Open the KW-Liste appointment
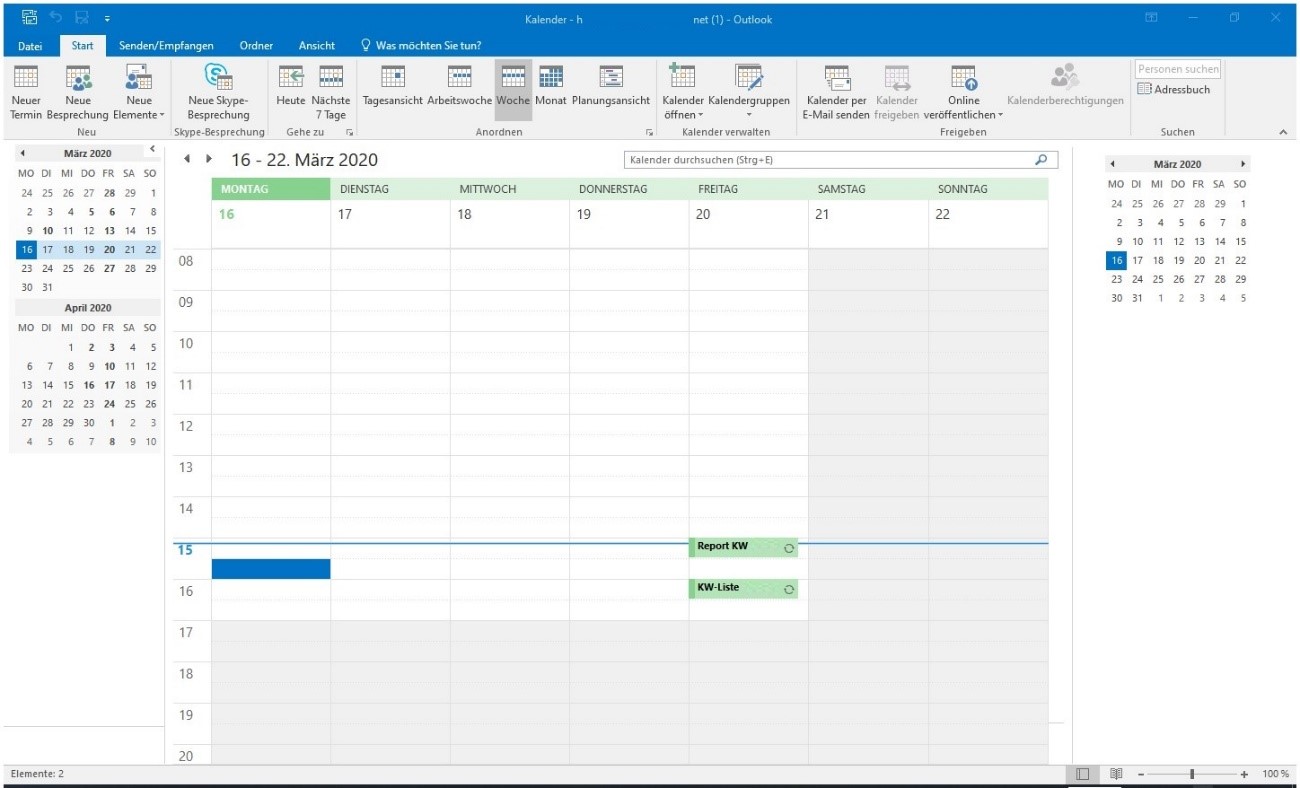Image resolution: width=1300 pixels, height=788 pixels. coord(743,589)
